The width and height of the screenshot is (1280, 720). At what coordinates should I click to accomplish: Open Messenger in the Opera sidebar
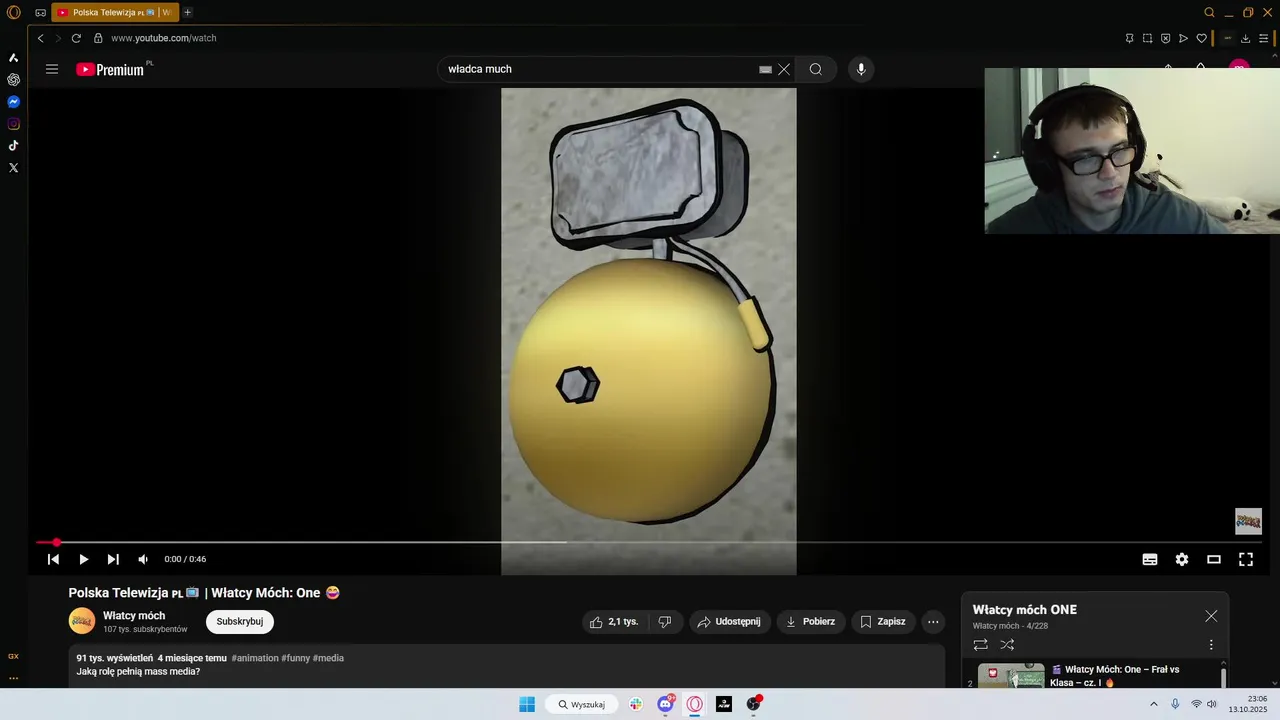13,102
